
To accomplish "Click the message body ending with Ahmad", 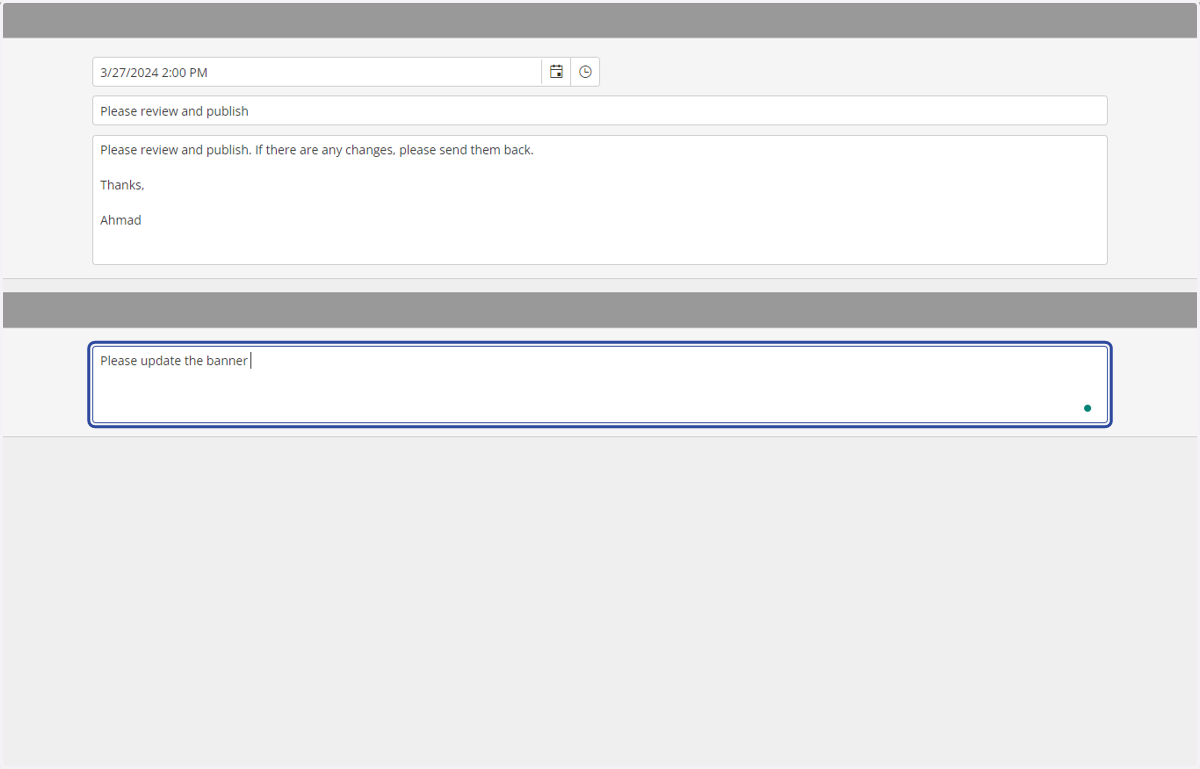I will pos(600,200).
